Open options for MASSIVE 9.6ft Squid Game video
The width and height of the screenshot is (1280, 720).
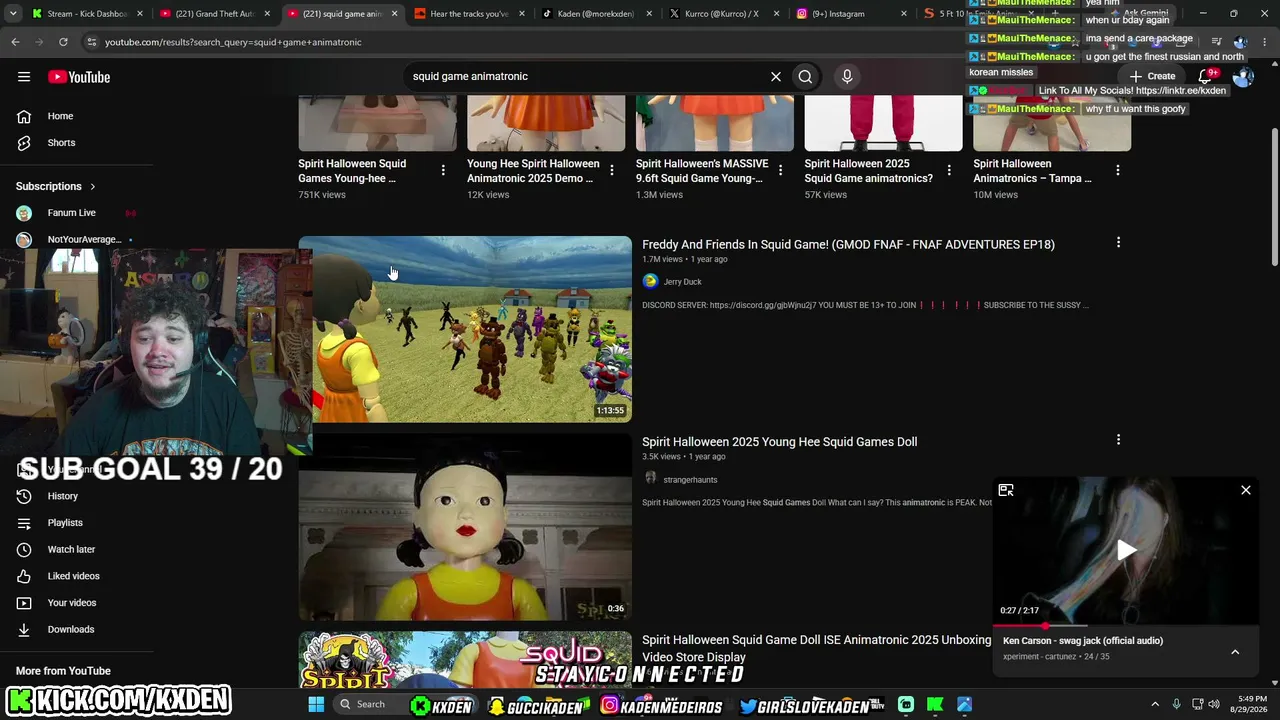(781, 171)
